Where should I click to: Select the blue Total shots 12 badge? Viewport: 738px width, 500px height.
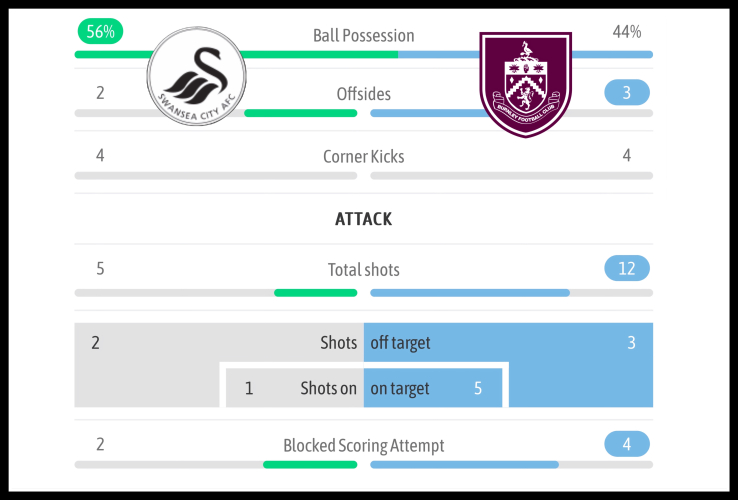(627, 268)
